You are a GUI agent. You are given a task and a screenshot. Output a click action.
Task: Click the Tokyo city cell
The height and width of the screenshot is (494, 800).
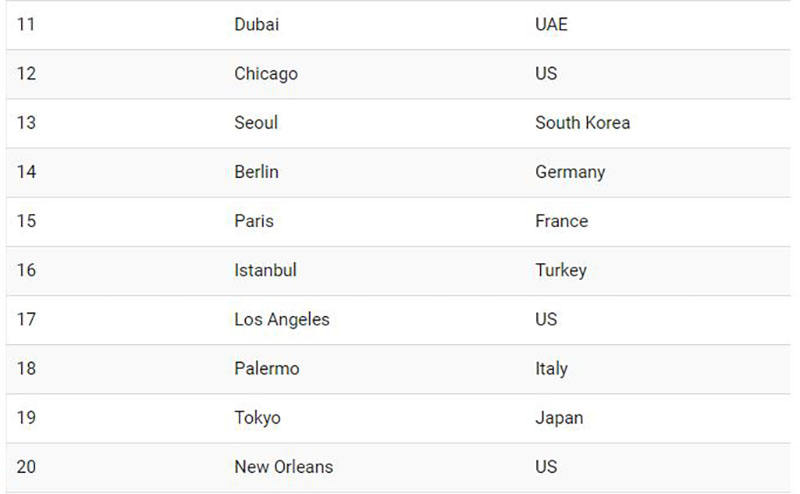[257, 417]
